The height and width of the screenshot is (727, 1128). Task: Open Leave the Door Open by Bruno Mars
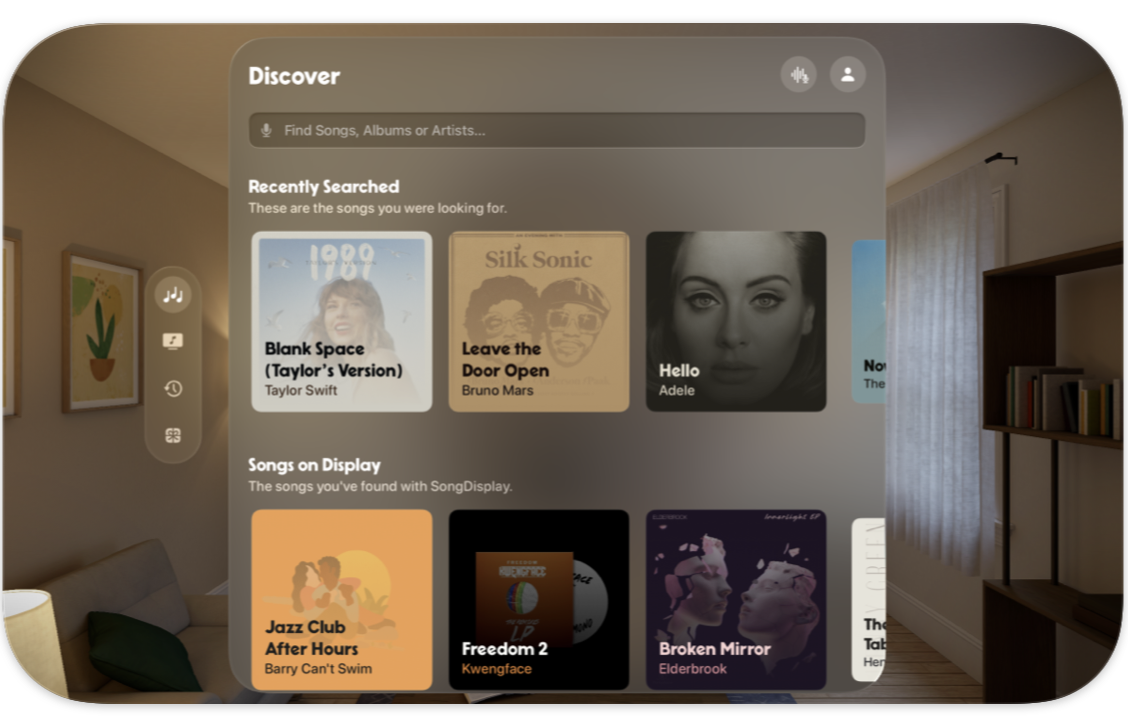click(x=539, y=320)
